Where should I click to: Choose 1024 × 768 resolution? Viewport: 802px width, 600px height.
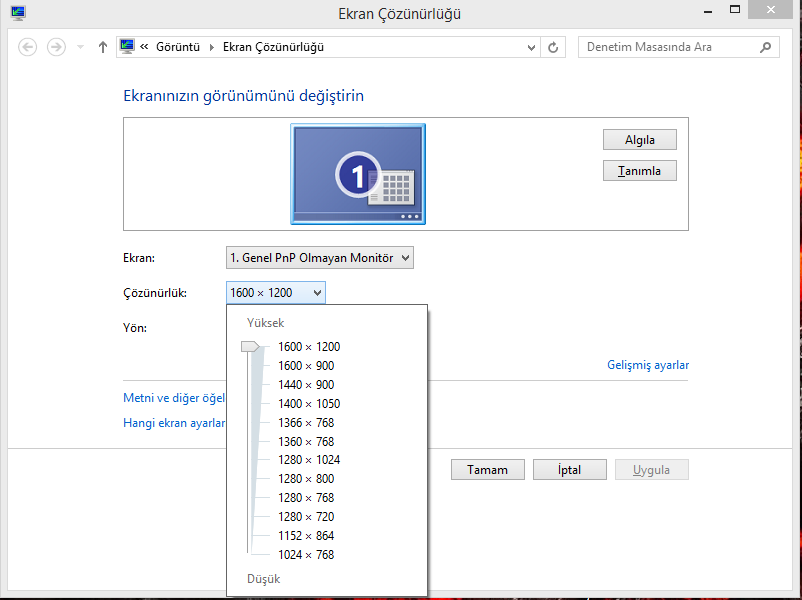click(x=306, y=554)
